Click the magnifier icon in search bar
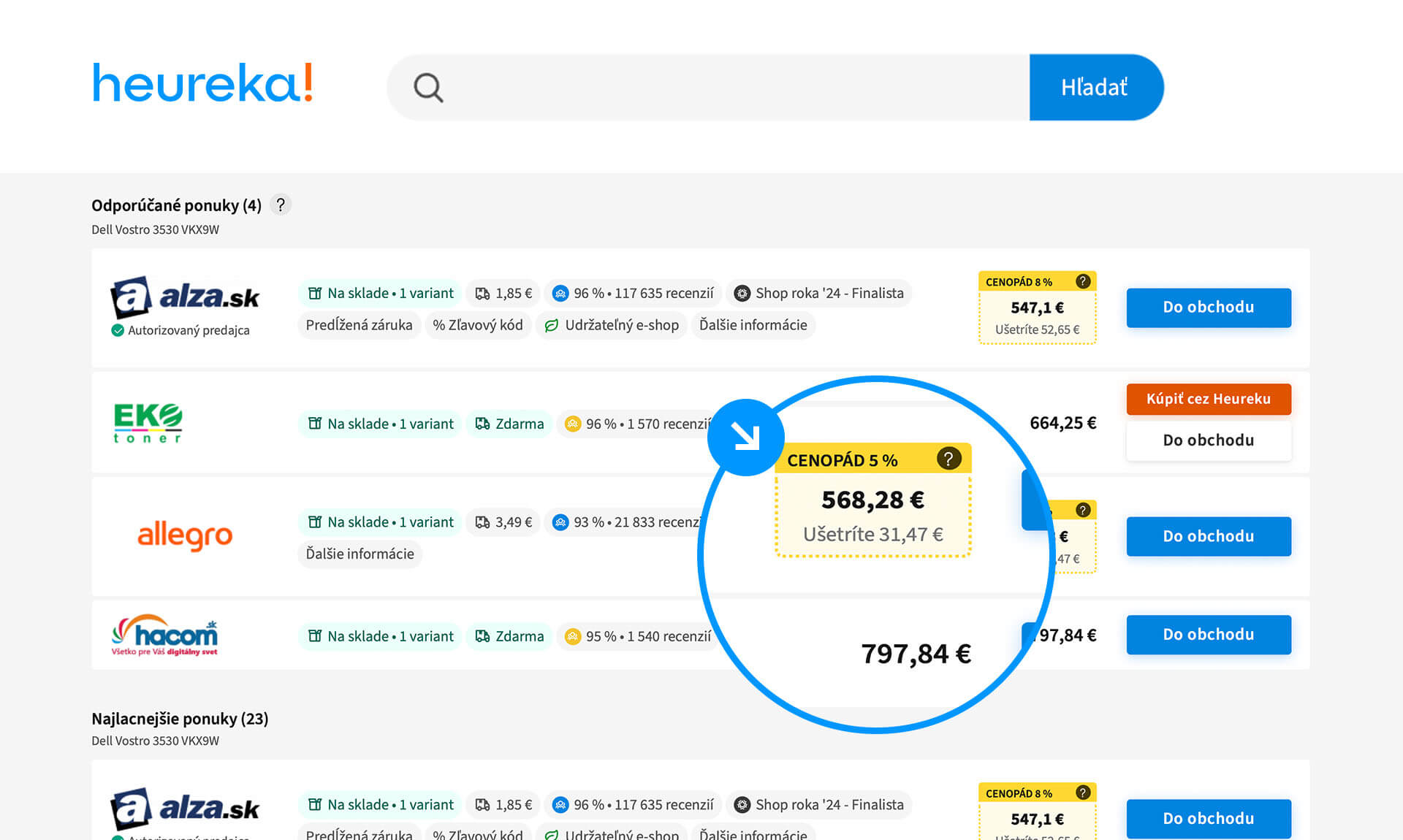 click(x=428, y=88)
